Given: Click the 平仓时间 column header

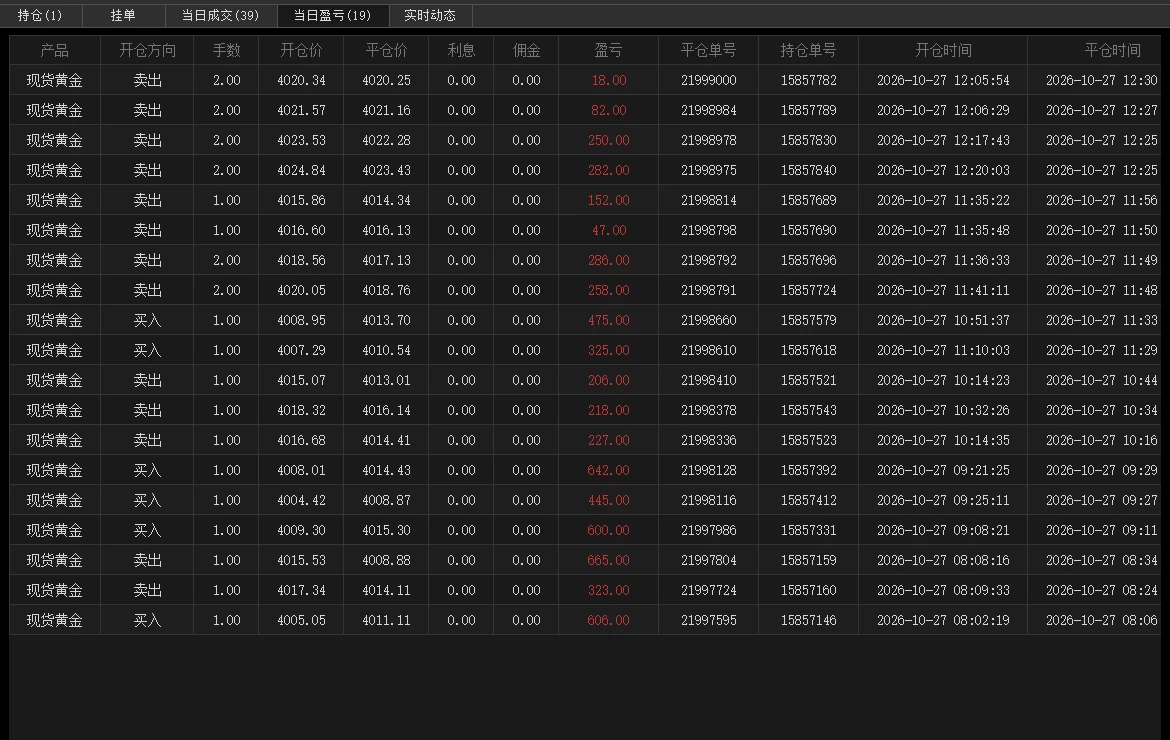Looking at the screenshot, I should click(x=1112, y=50).
